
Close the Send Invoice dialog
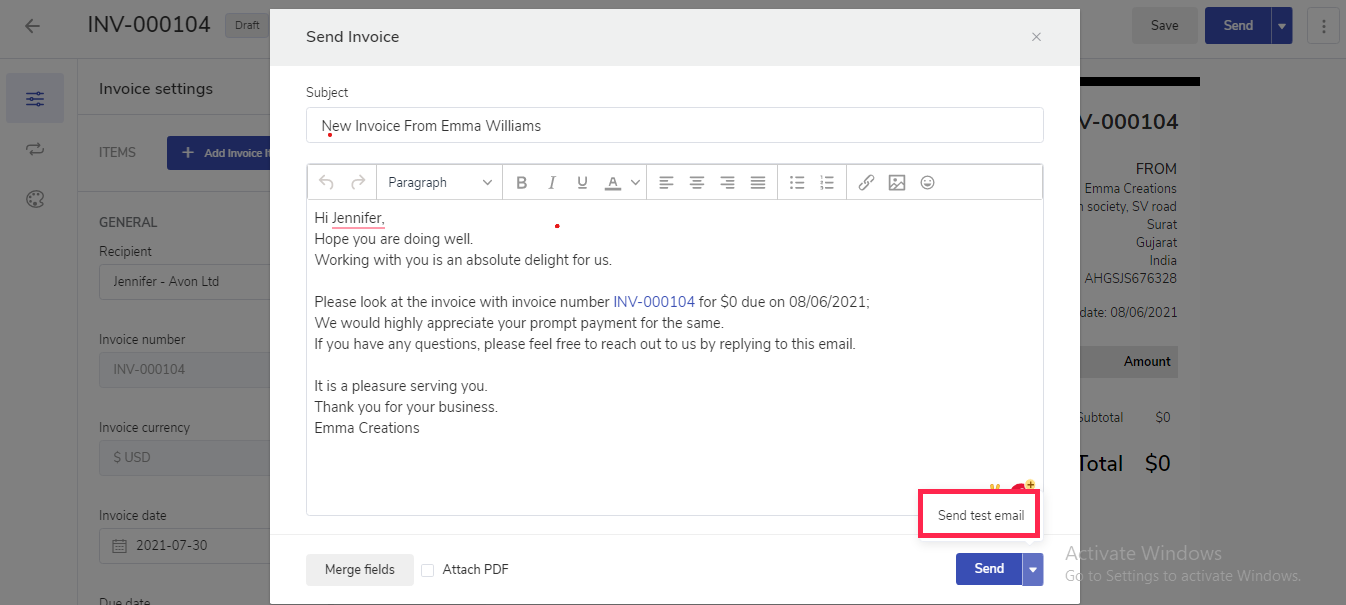(x=1036, y=37)
